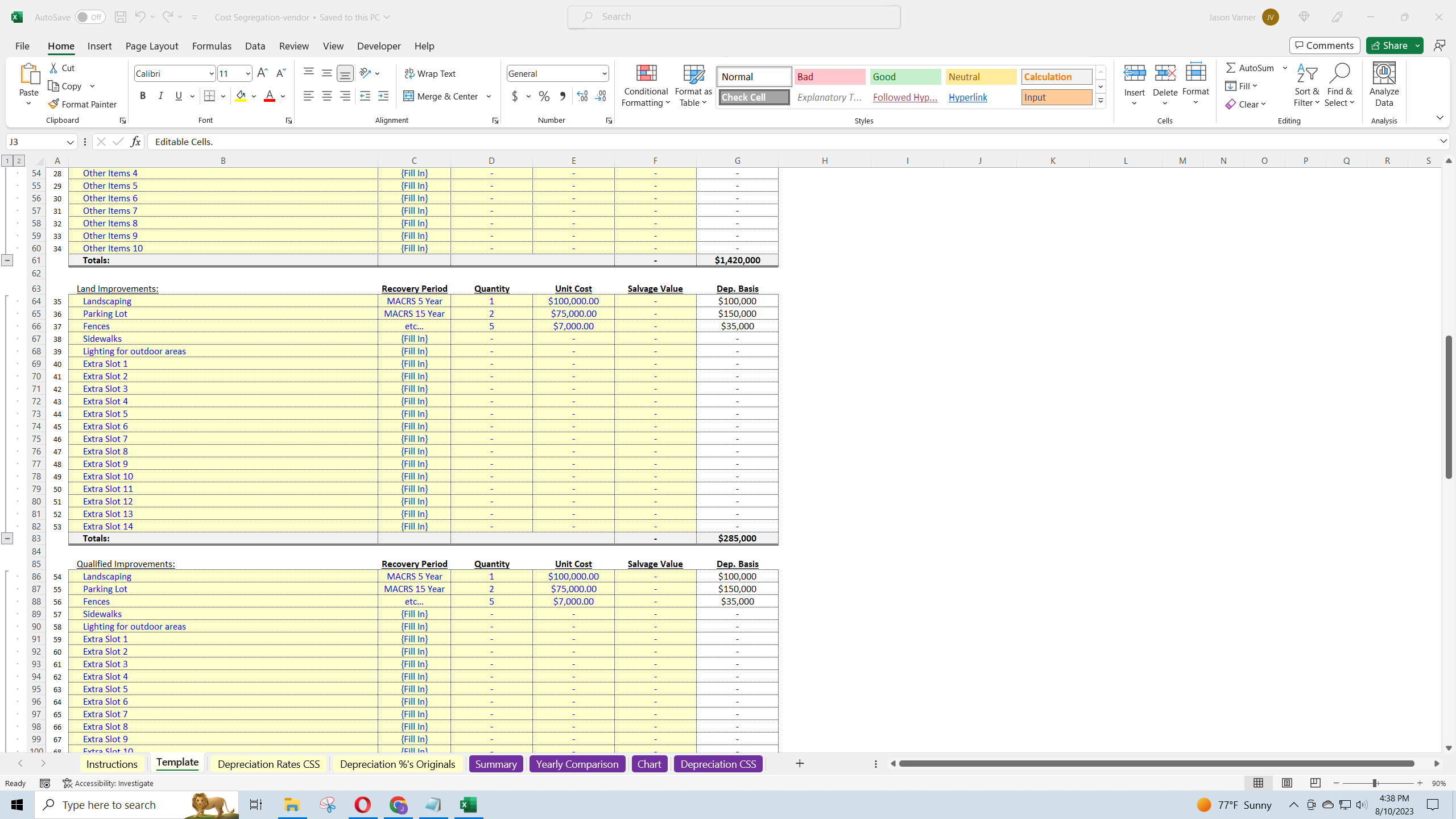The height and width of the screenshot is (819, 1456).
Task: Select the Middle Align icon
Action: click(327, 73)
